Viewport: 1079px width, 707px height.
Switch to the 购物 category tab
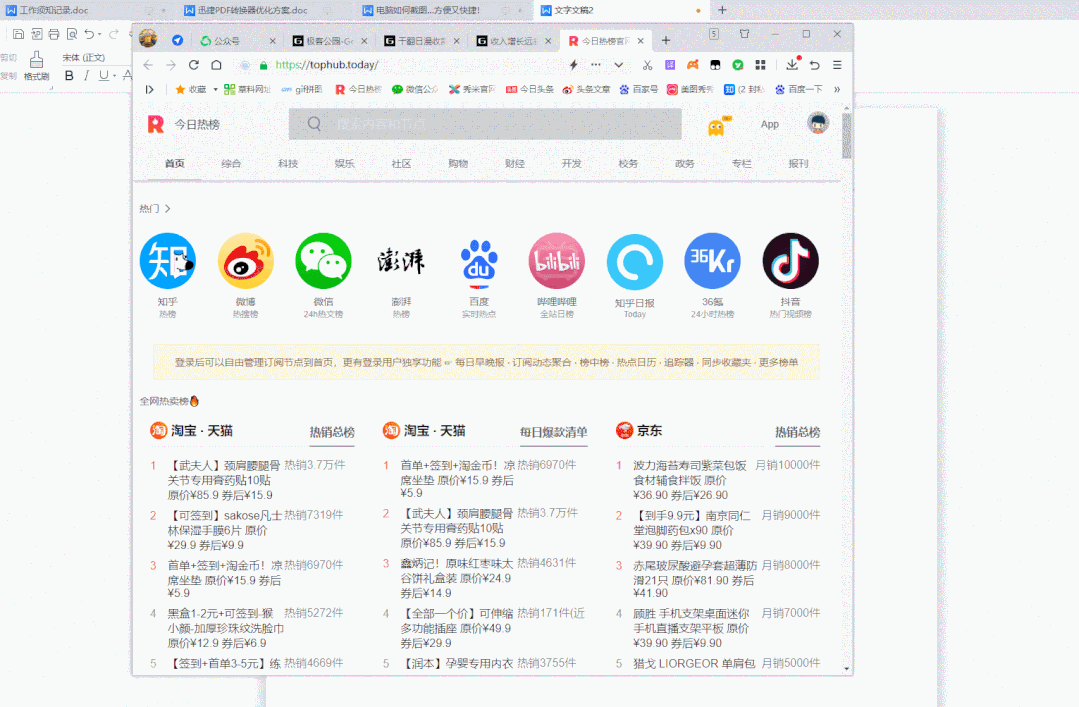coord(457,161)
